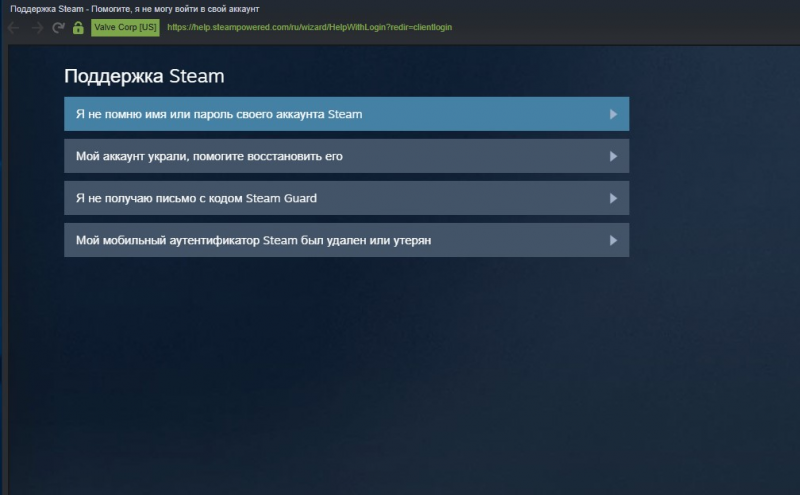Select the help.steampowered.com address URL
800x495 pixels.
[309, 28]
